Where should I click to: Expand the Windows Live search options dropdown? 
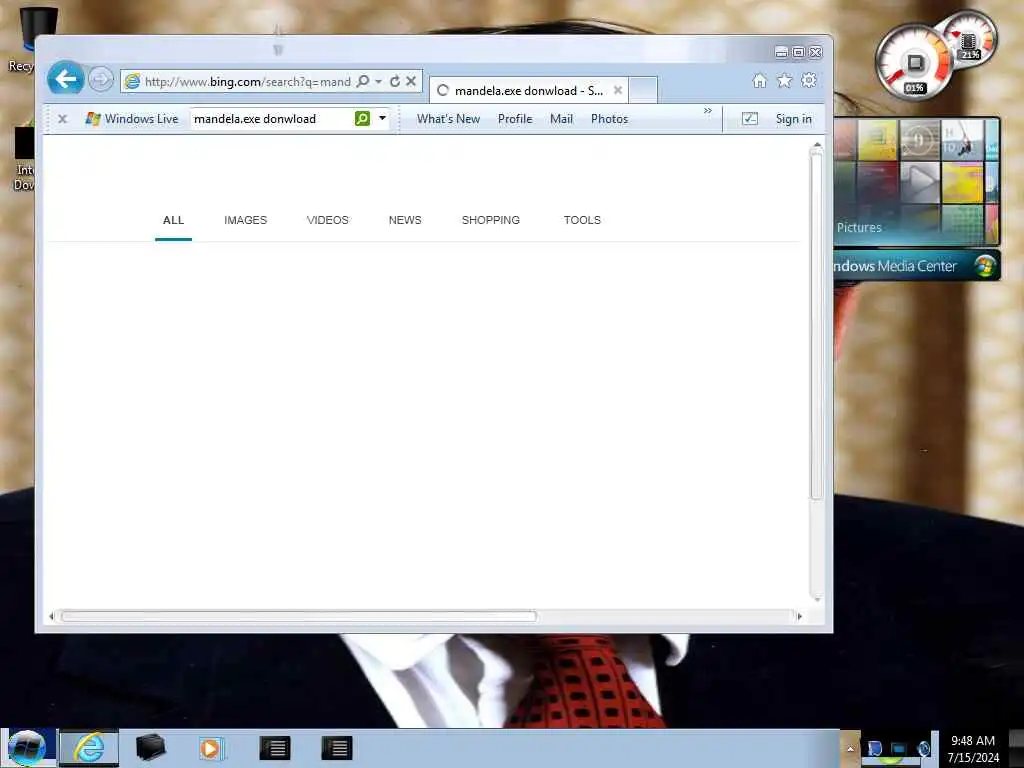tap(383, 118)
